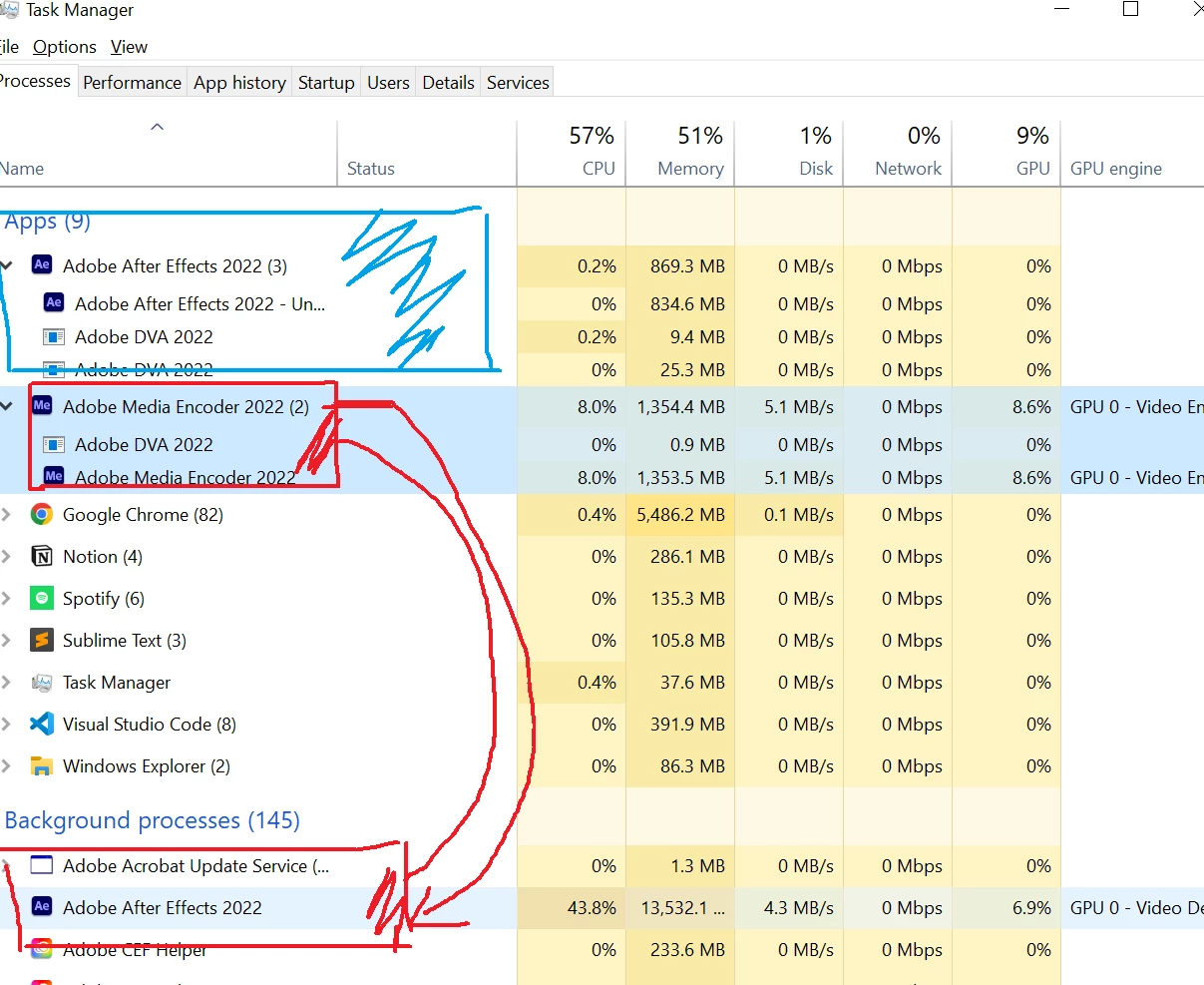Sort by the GPU engine column header

click(x=1132, y=153)
